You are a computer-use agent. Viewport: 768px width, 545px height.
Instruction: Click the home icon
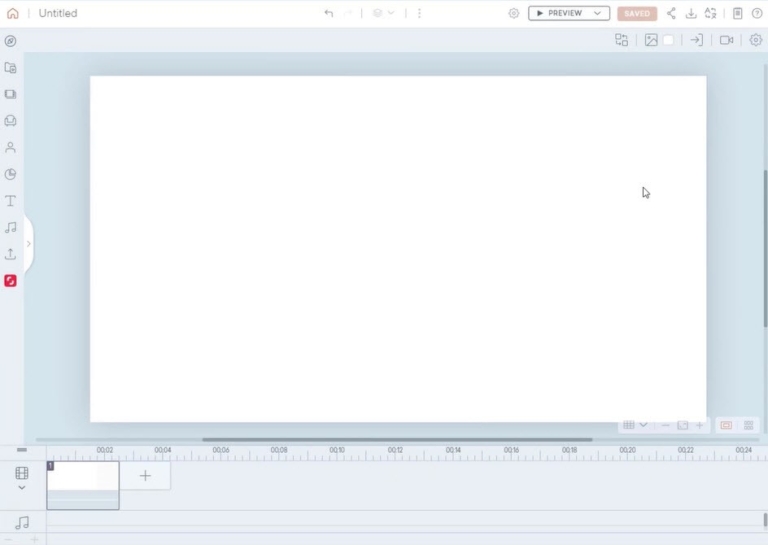(x=12, y=13)
